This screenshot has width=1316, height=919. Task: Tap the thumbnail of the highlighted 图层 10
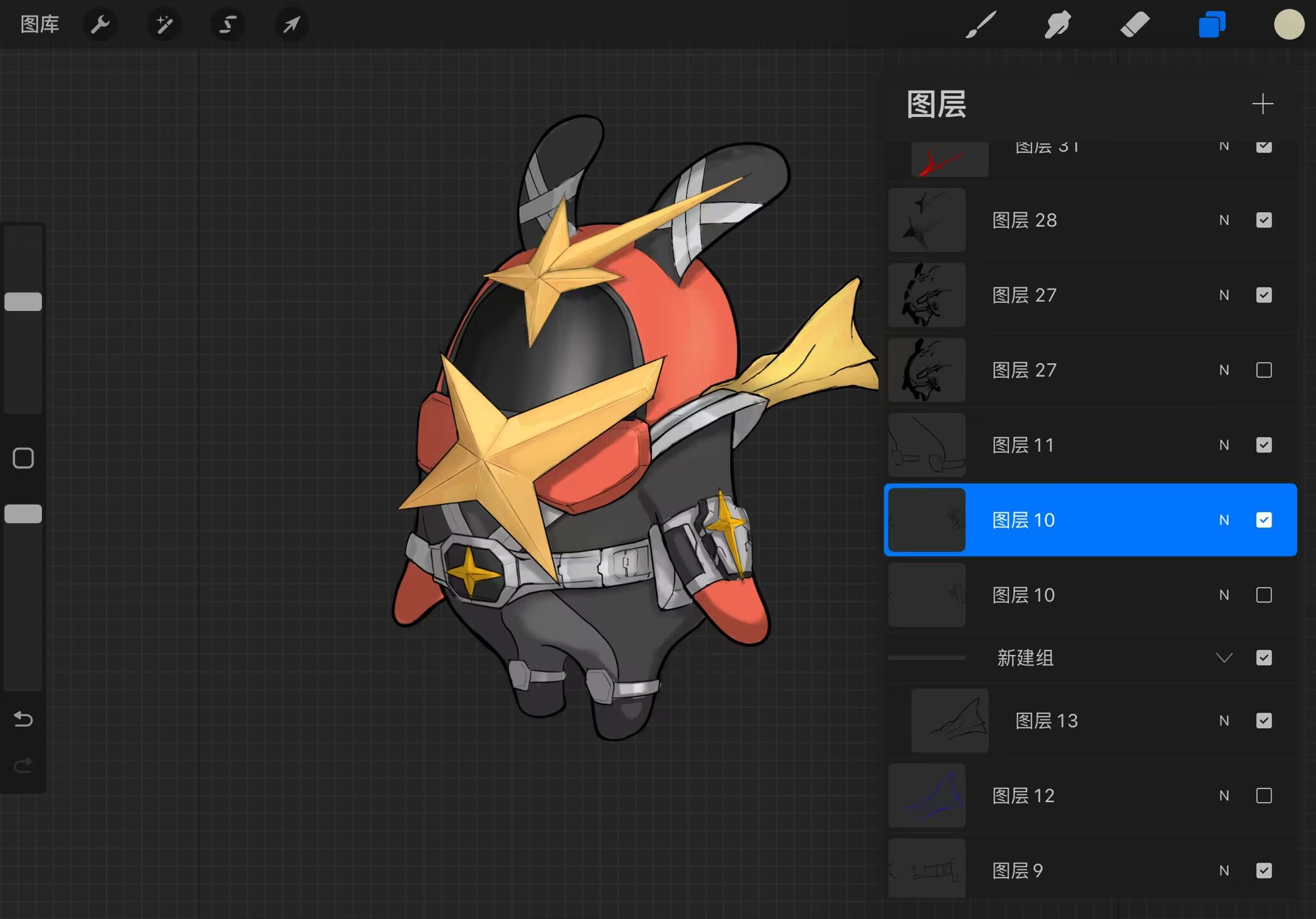(927, 520)
